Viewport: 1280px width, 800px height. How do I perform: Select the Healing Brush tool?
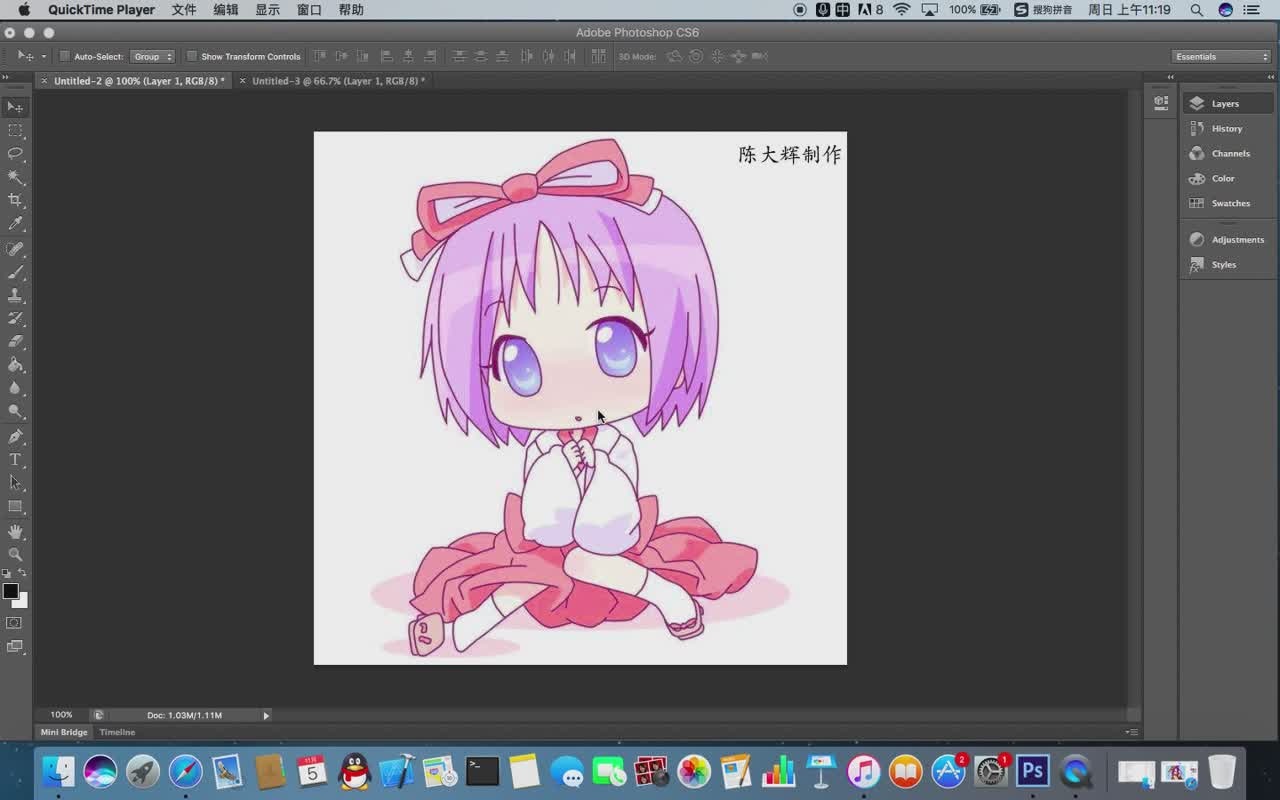coord(15,249)
